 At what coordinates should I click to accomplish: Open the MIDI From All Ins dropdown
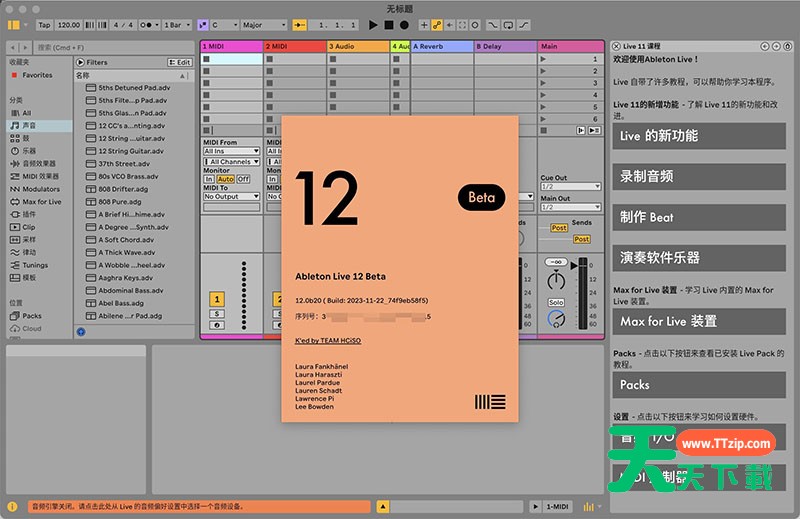[x=232, y=151]
